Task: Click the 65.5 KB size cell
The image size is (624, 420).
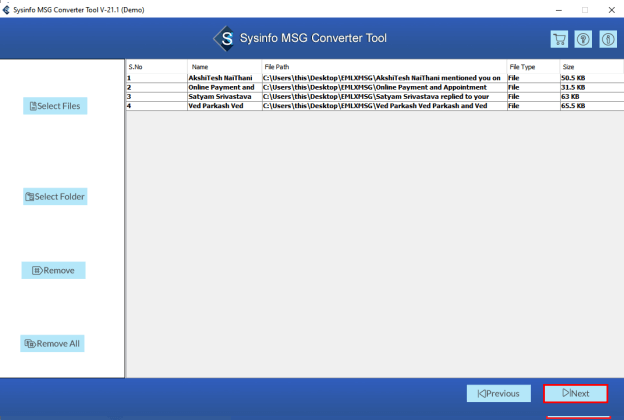Action: [592, 105]
